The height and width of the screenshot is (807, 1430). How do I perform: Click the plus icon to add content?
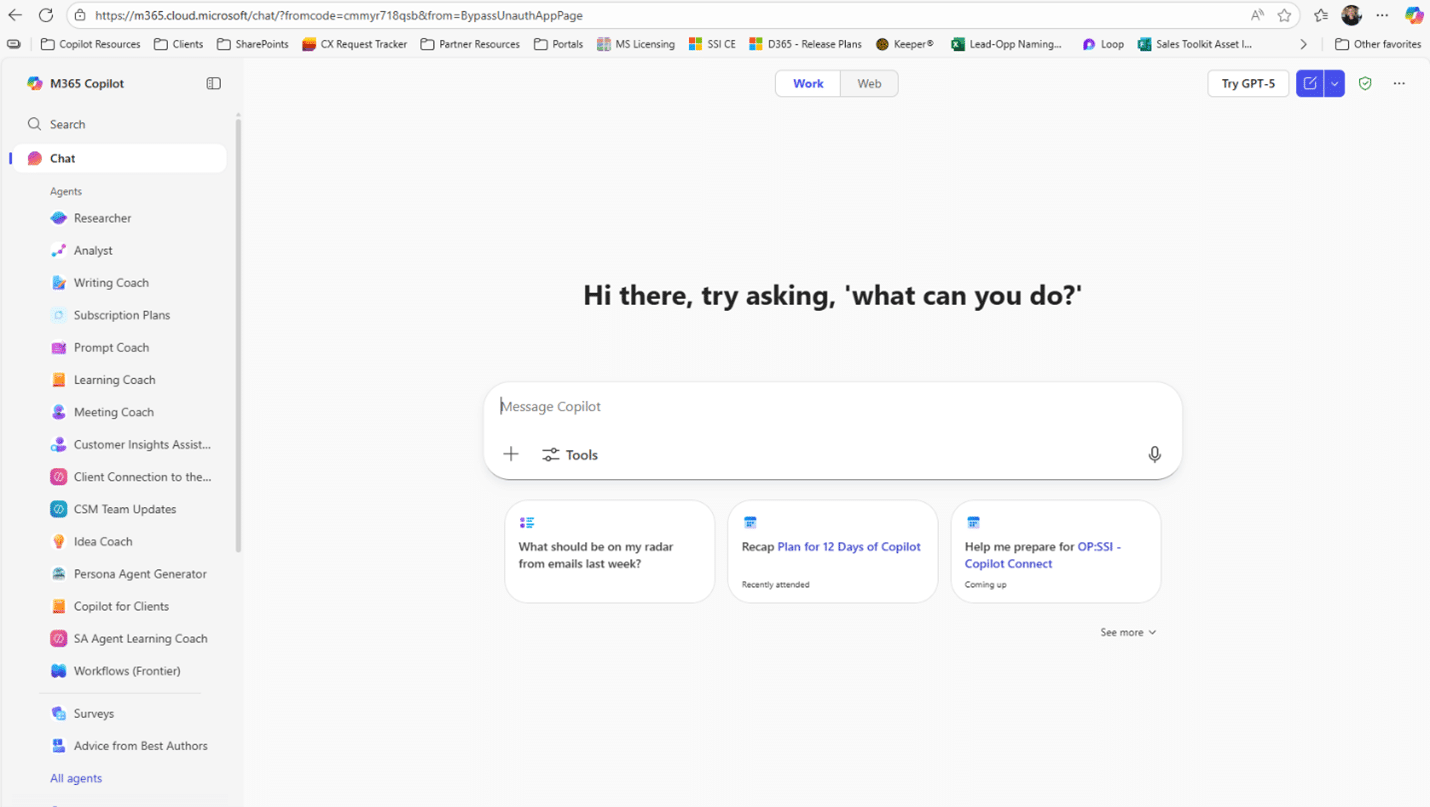pyautogui.click(x=511, y=454)
